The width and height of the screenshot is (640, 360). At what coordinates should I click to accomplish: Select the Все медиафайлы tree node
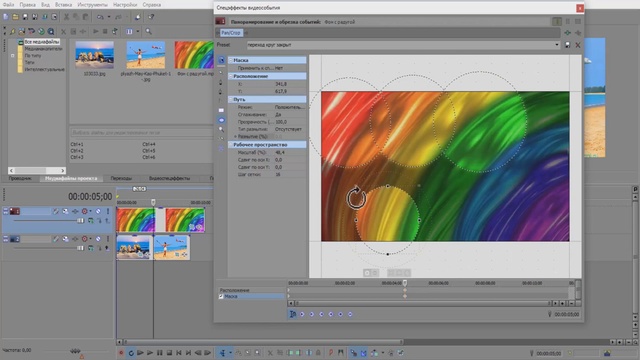click(x=42, y=42)
